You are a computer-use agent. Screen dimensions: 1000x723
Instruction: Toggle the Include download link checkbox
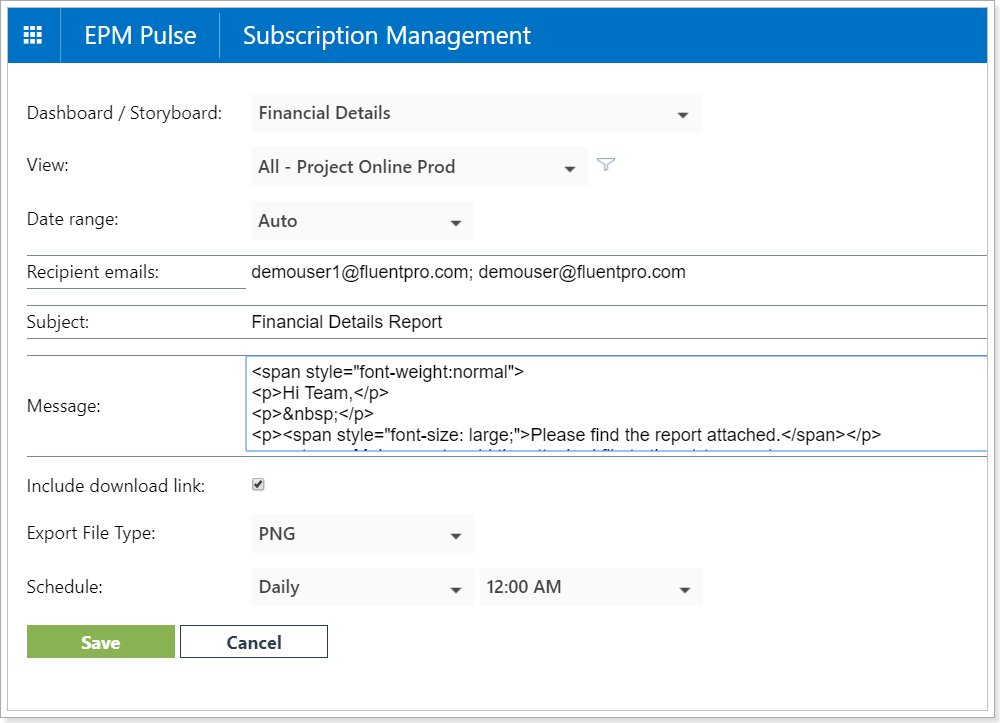[258, 485]
